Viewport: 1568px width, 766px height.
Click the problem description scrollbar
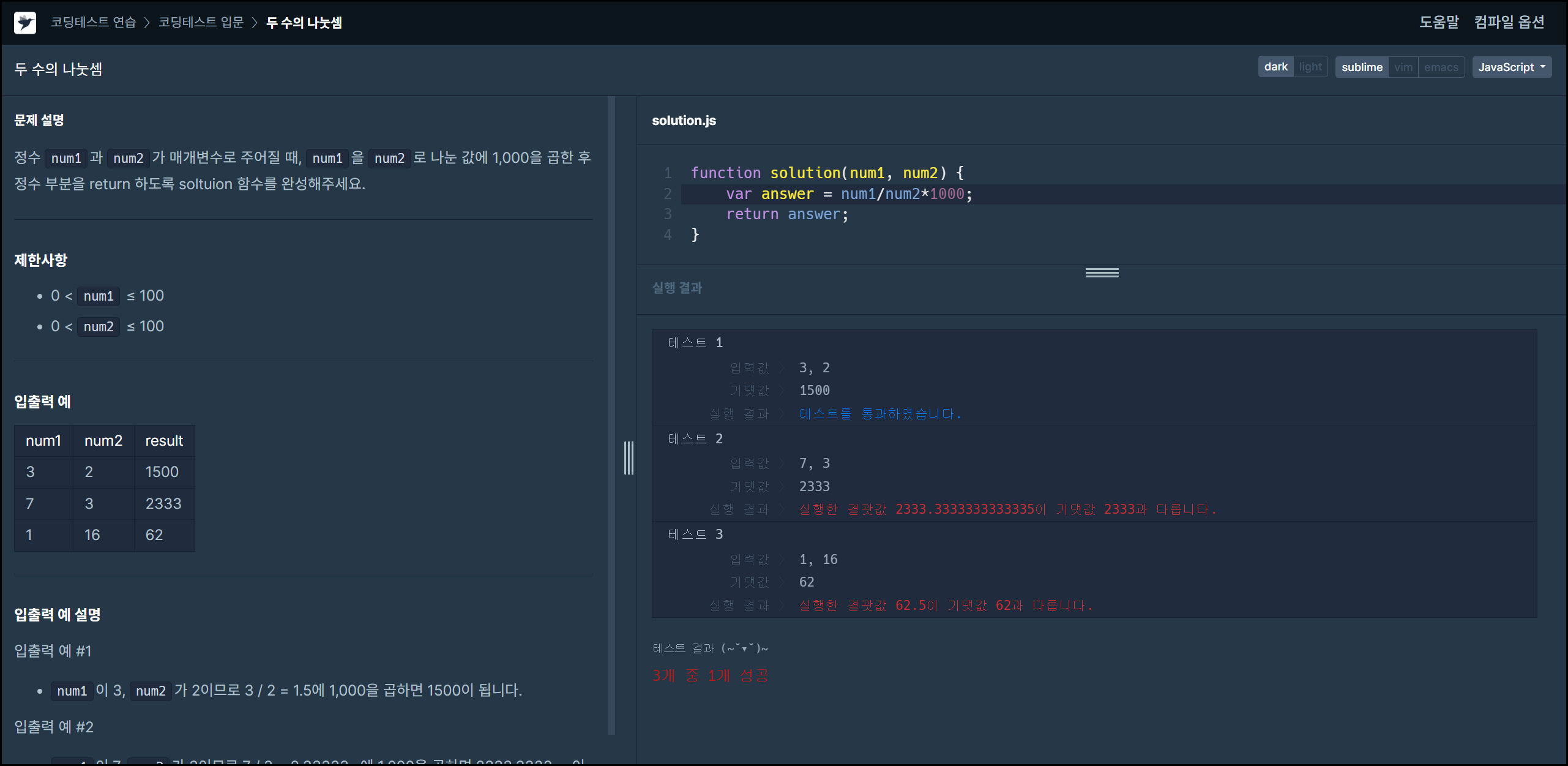click(x=611, y=415)
